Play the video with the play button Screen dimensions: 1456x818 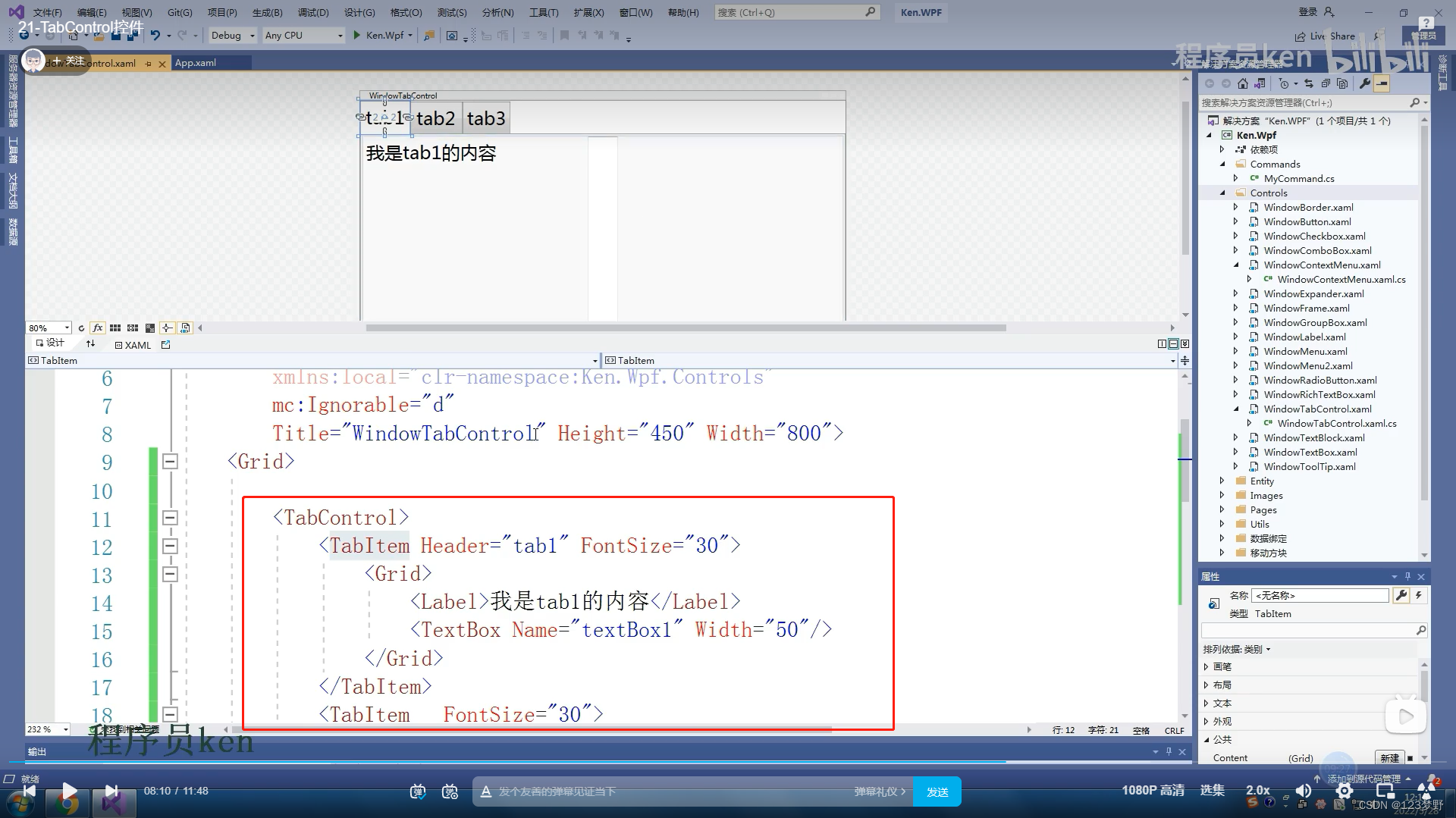(68, 791)
